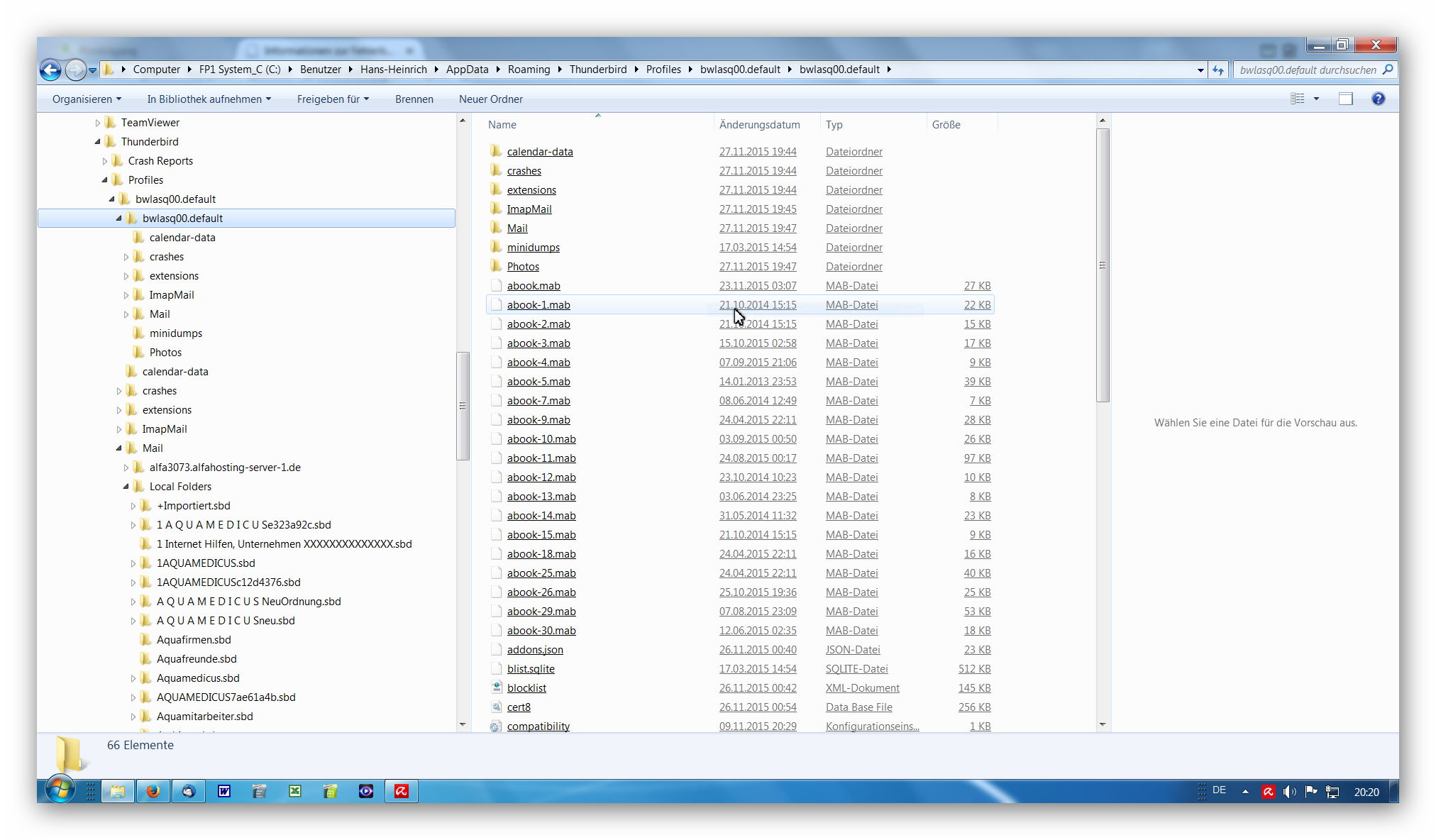Open the Organisieren menu

click(86, 99)
